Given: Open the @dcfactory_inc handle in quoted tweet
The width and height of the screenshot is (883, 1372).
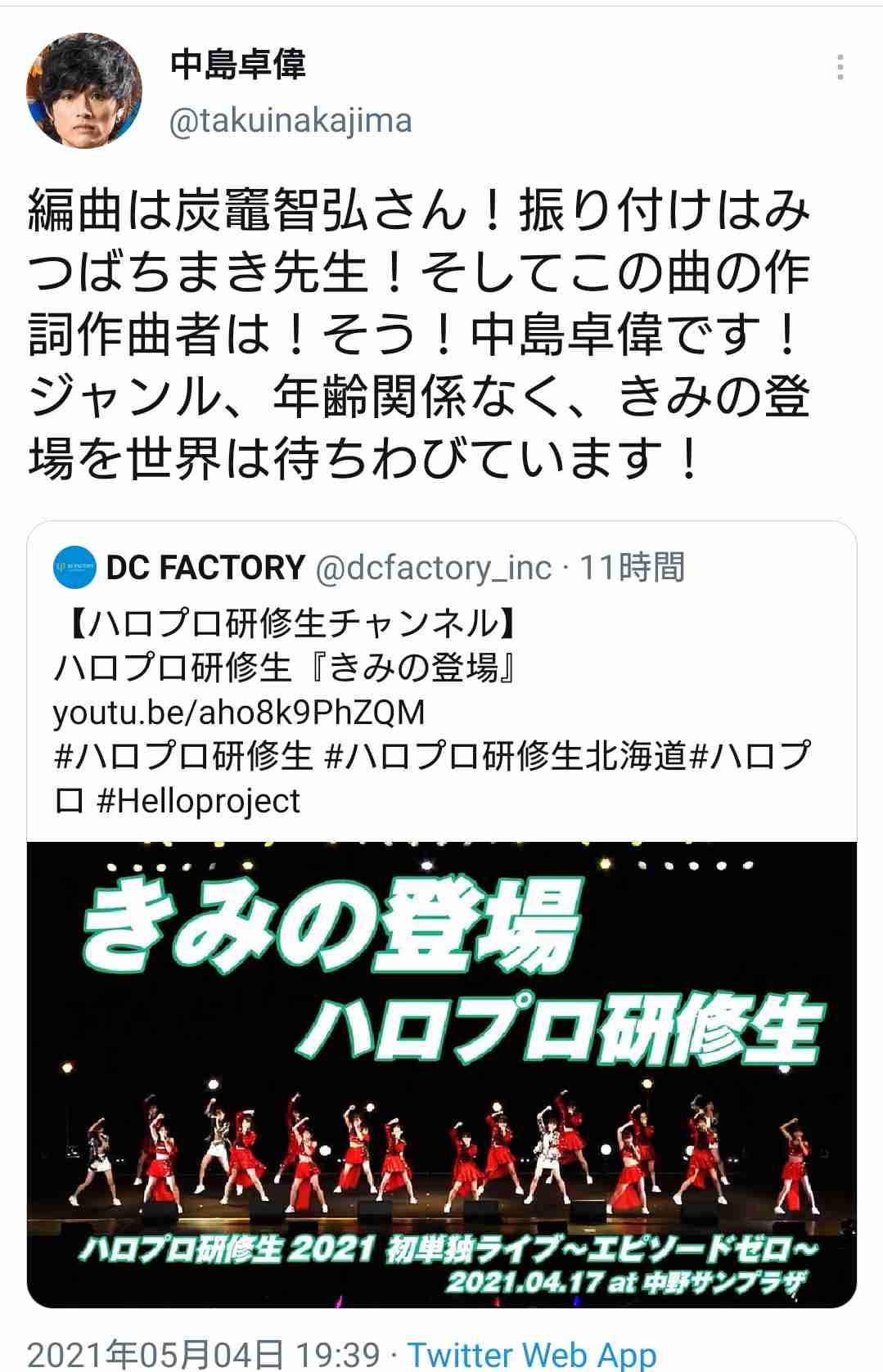Looking at the screenshot, I should [x=434, y=567].
